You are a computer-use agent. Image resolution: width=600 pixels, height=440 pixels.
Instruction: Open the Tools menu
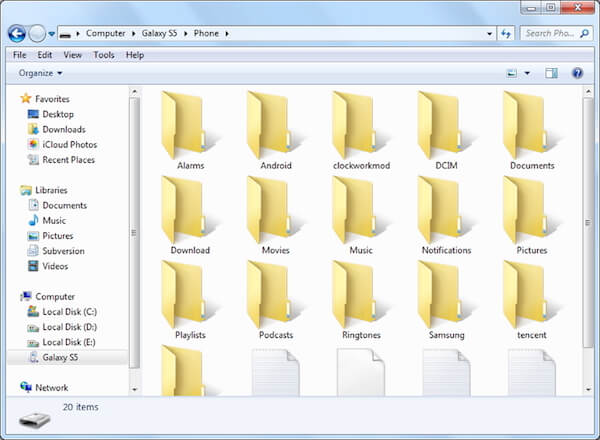click(104, 55)
